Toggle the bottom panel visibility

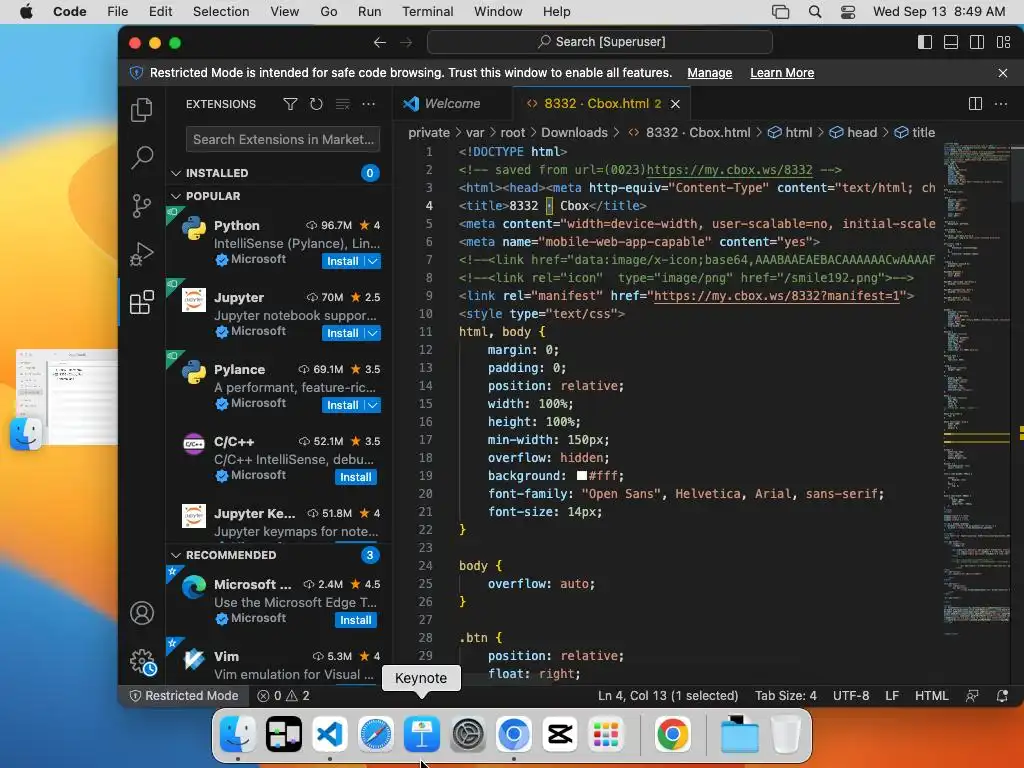point(951,42)
